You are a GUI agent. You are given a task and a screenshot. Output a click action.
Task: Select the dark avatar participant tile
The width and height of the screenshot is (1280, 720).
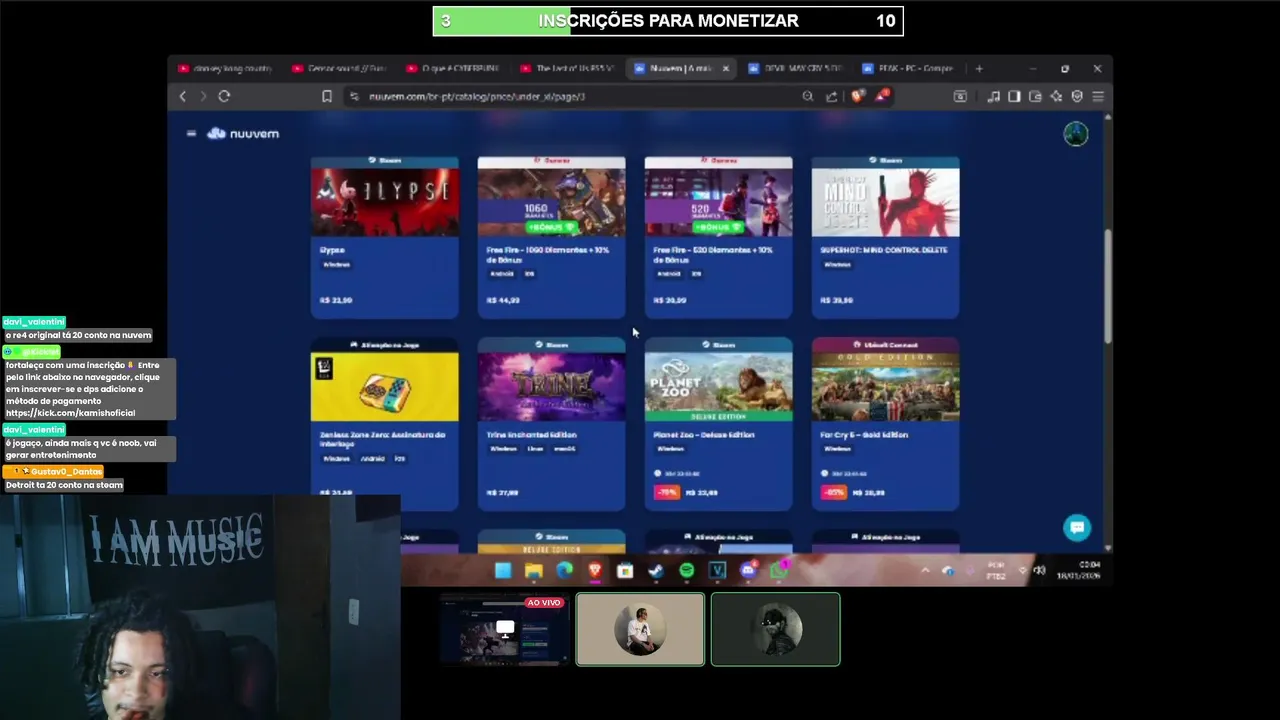[x=775, y=629]
